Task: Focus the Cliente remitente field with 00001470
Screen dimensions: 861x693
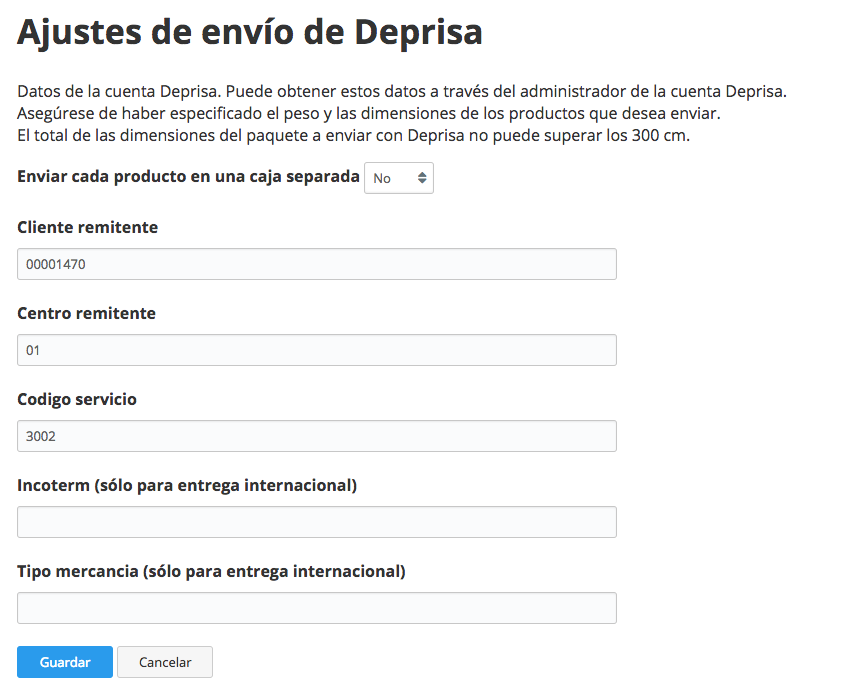Action: point(317,264)
